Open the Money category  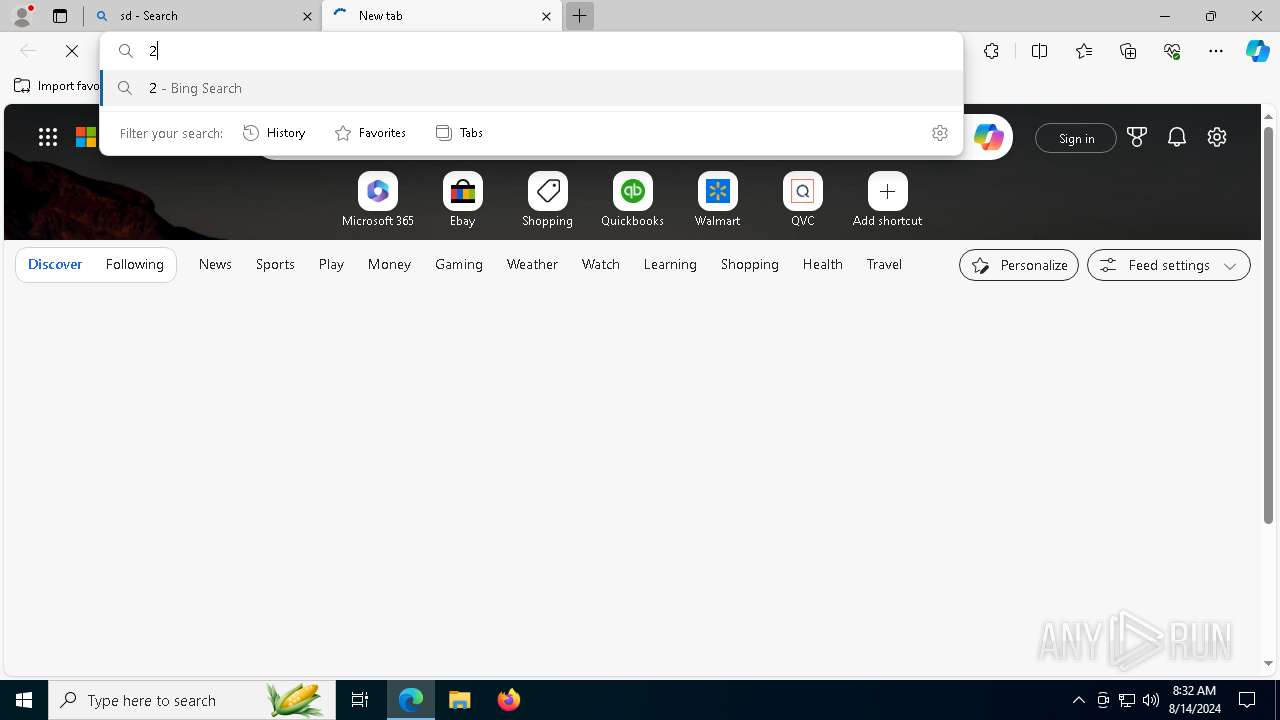(x=389, y=264)
